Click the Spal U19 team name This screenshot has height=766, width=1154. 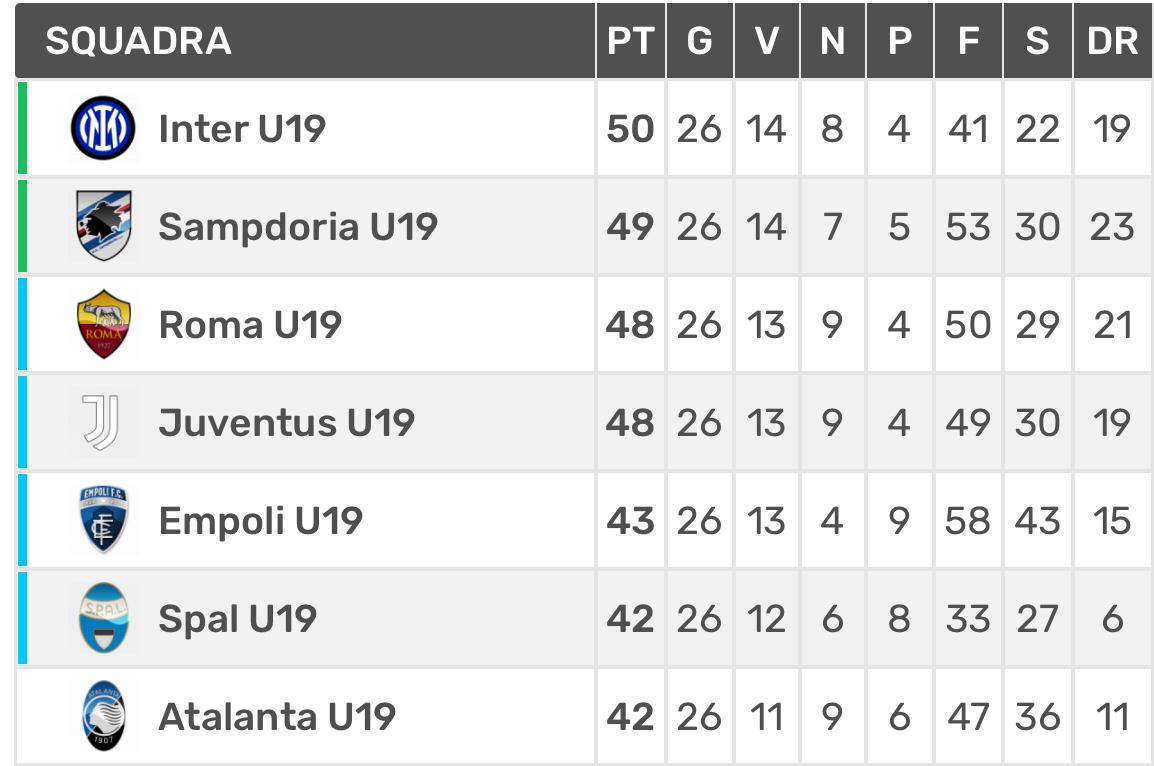click(x=238, y=619)
